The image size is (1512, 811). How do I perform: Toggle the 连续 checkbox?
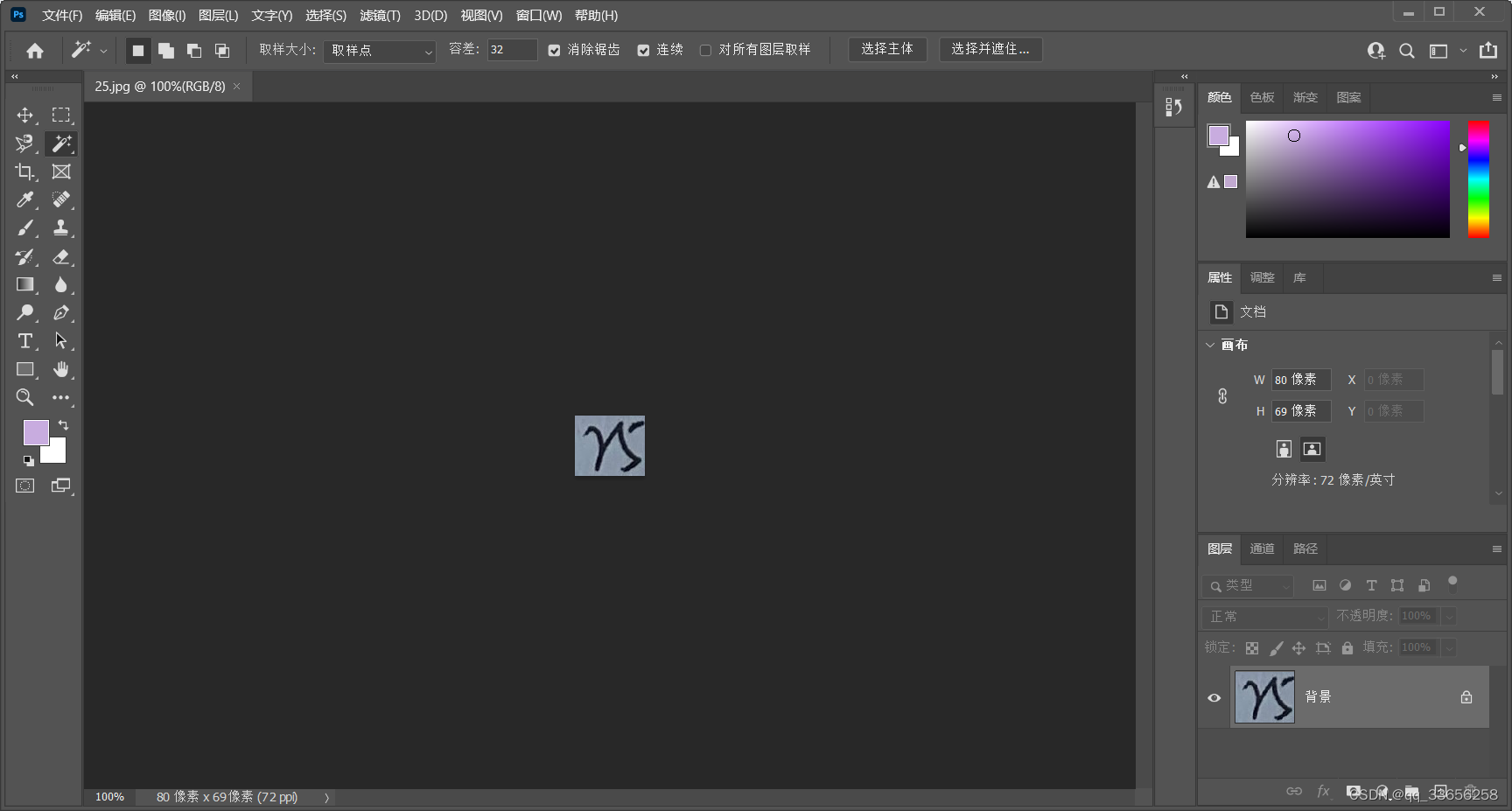click(x=643, y=51)
